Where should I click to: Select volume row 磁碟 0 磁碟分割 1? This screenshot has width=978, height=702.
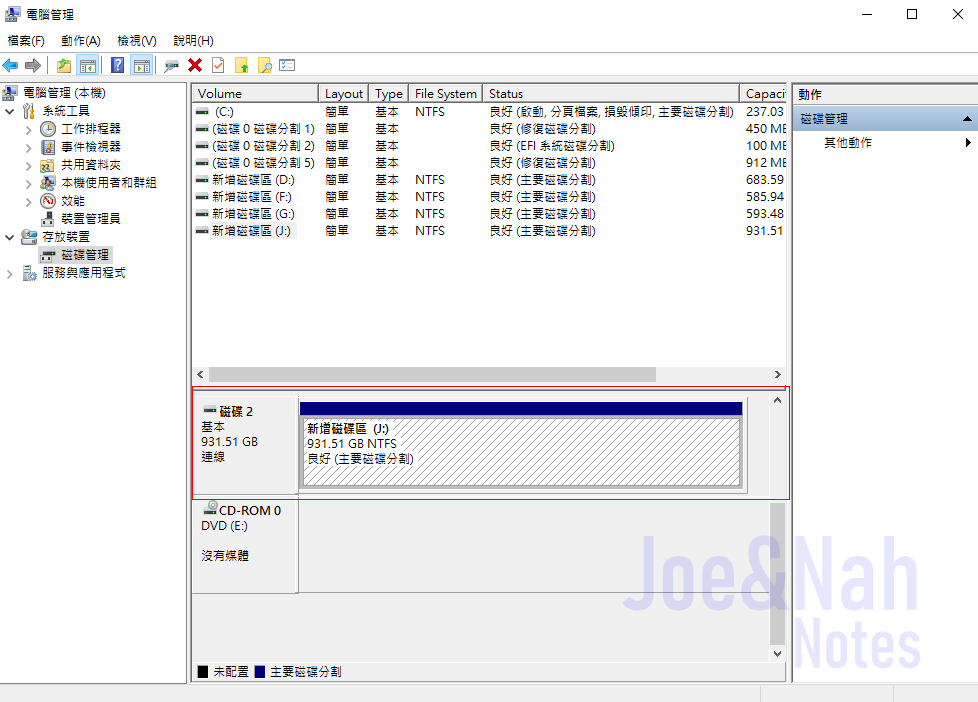[x=490, y=129]
